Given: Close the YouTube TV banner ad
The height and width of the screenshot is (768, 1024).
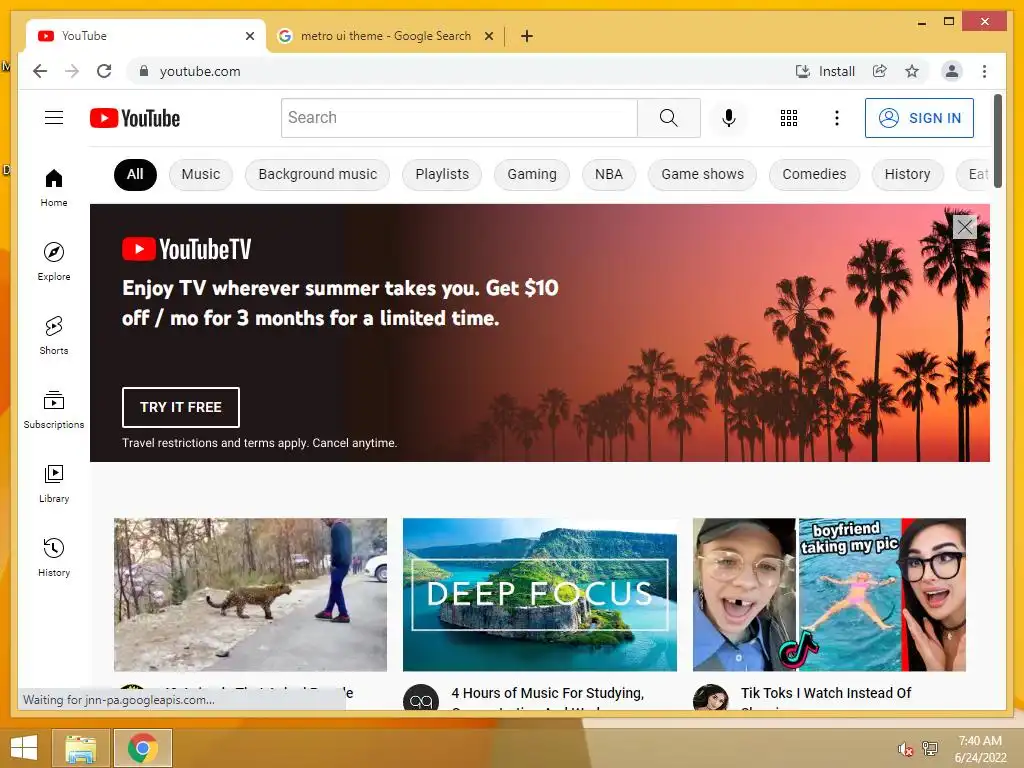Looking at the screenshot, I should tap(965, 227).
